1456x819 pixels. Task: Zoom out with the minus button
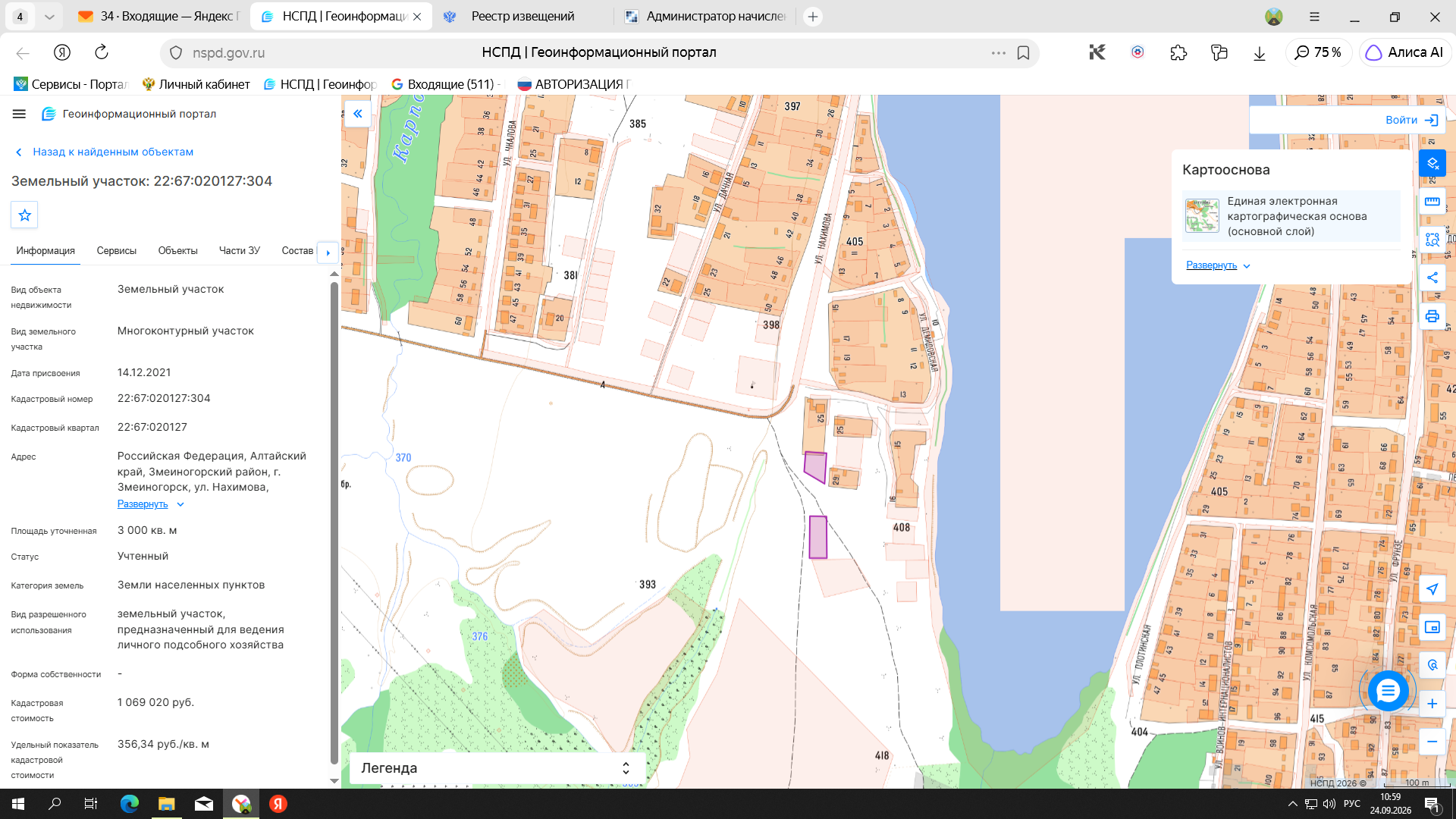pyautogui.click(x=1432, y=742)
